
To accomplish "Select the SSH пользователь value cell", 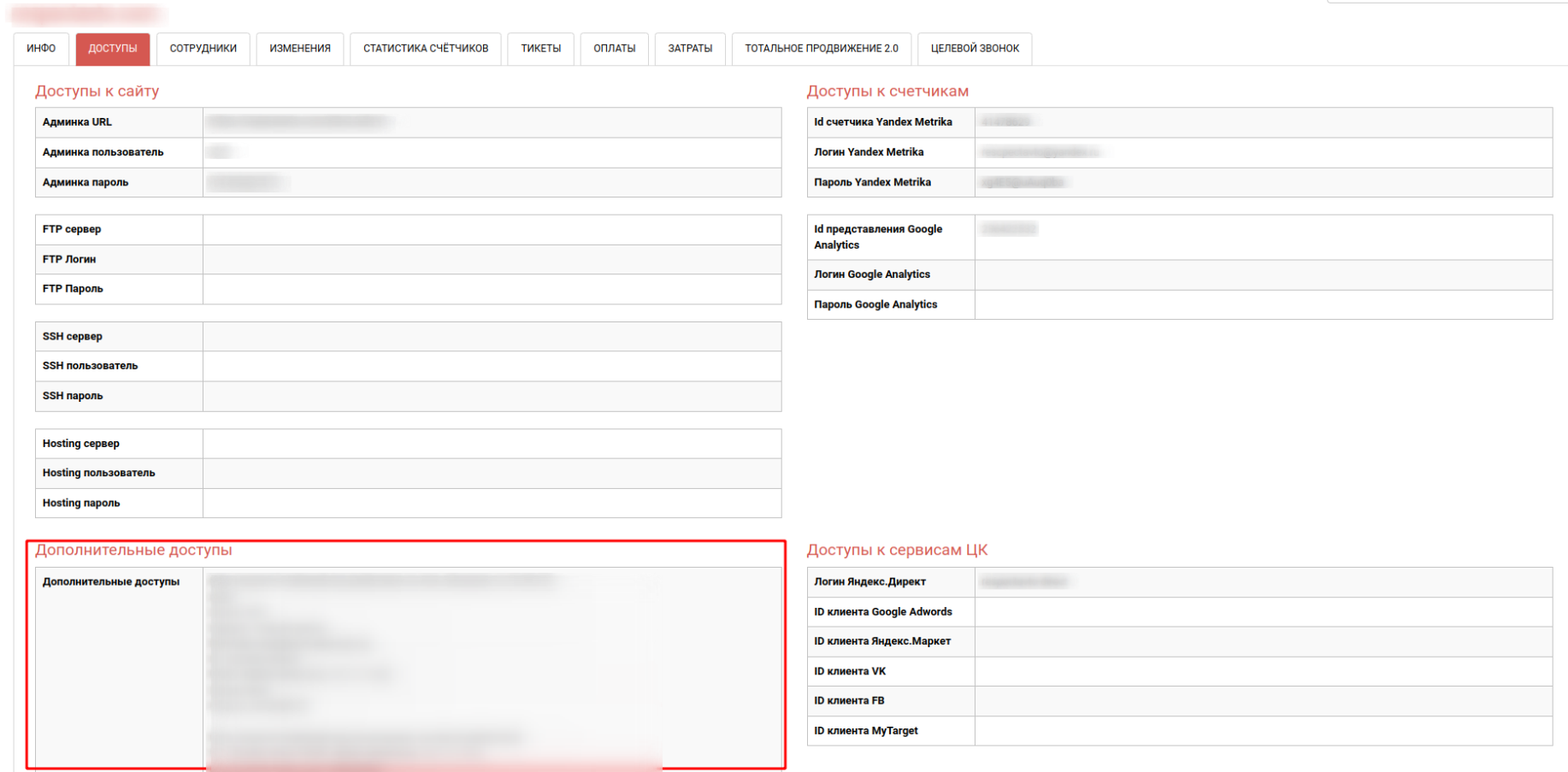I will point(492,366).
